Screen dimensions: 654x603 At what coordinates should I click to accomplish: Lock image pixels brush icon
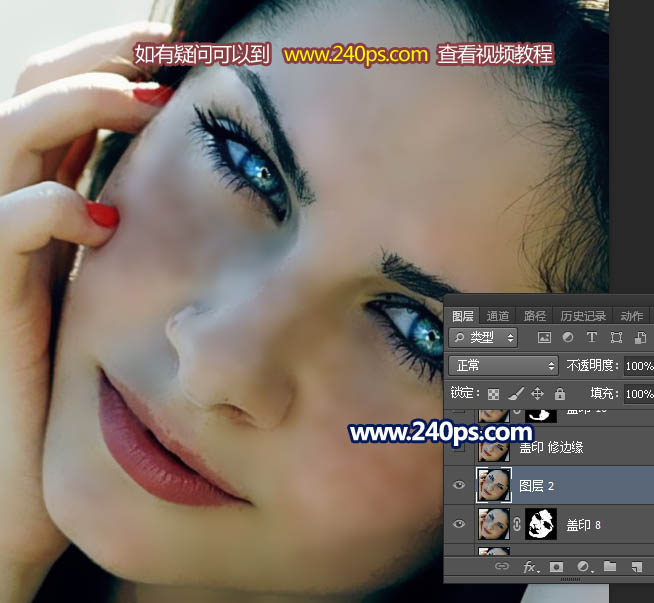pos(516,393)
